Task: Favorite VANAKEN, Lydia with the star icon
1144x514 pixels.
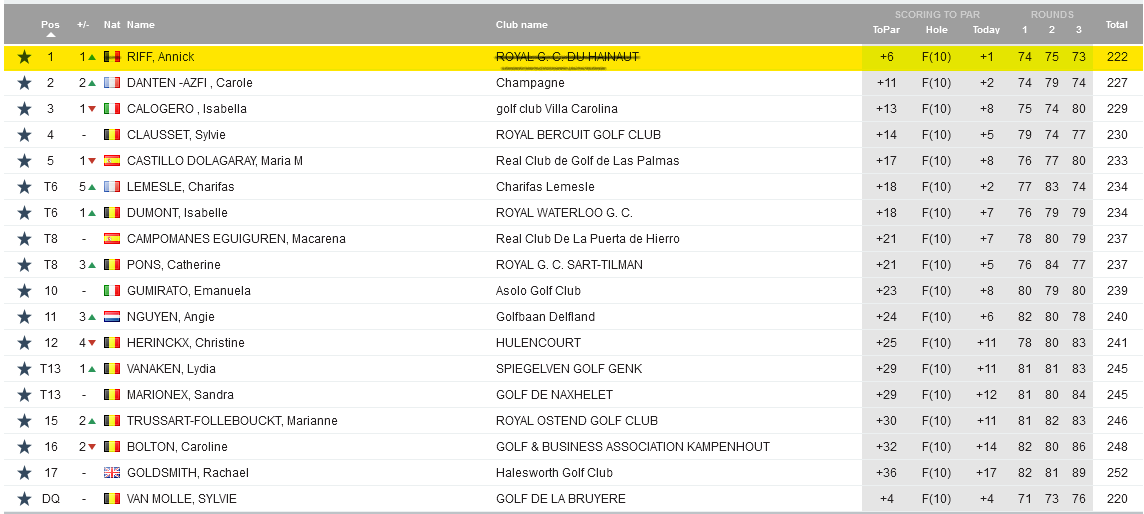Action: (x=24, y=369)
